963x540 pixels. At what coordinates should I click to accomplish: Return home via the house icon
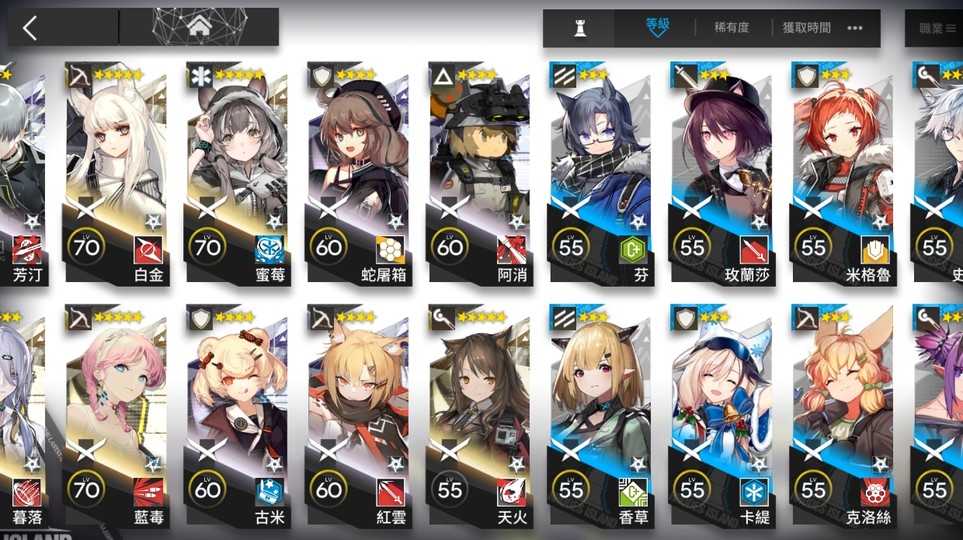(x=200, y=26)
